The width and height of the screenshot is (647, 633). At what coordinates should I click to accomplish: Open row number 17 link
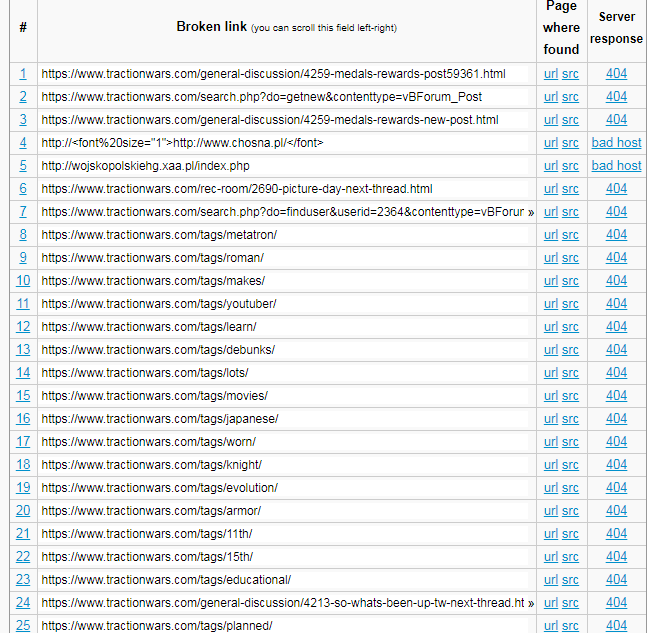[23, 442]
